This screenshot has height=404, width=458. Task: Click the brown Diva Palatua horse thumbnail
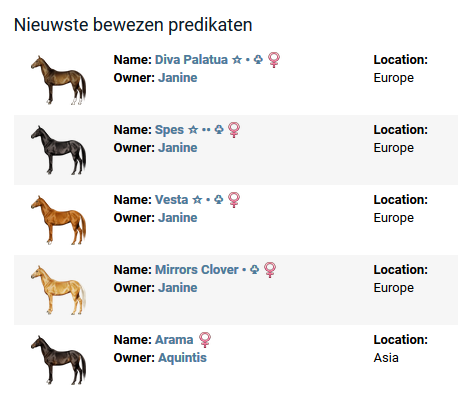(58, 80)
